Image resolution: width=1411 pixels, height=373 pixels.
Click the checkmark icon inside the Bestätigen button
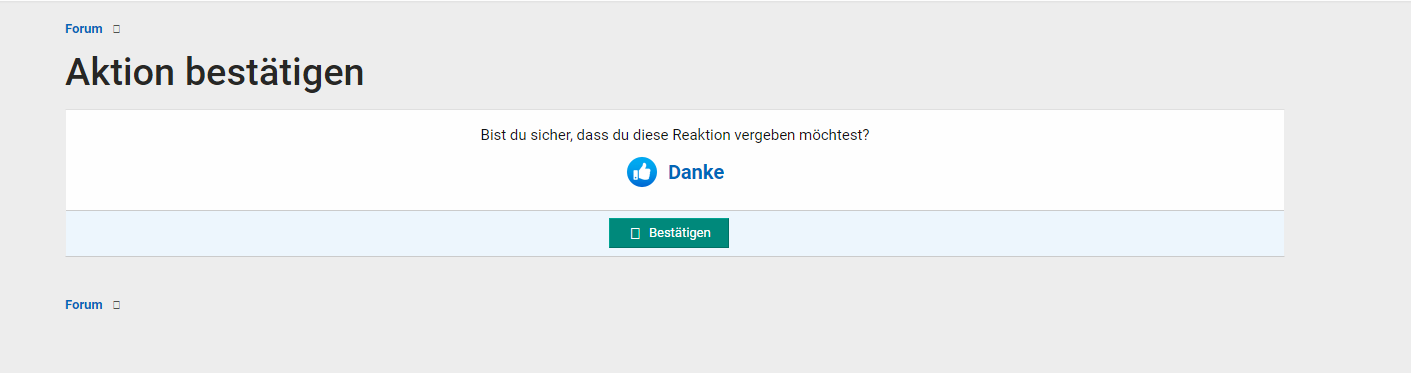pos(635,233)
